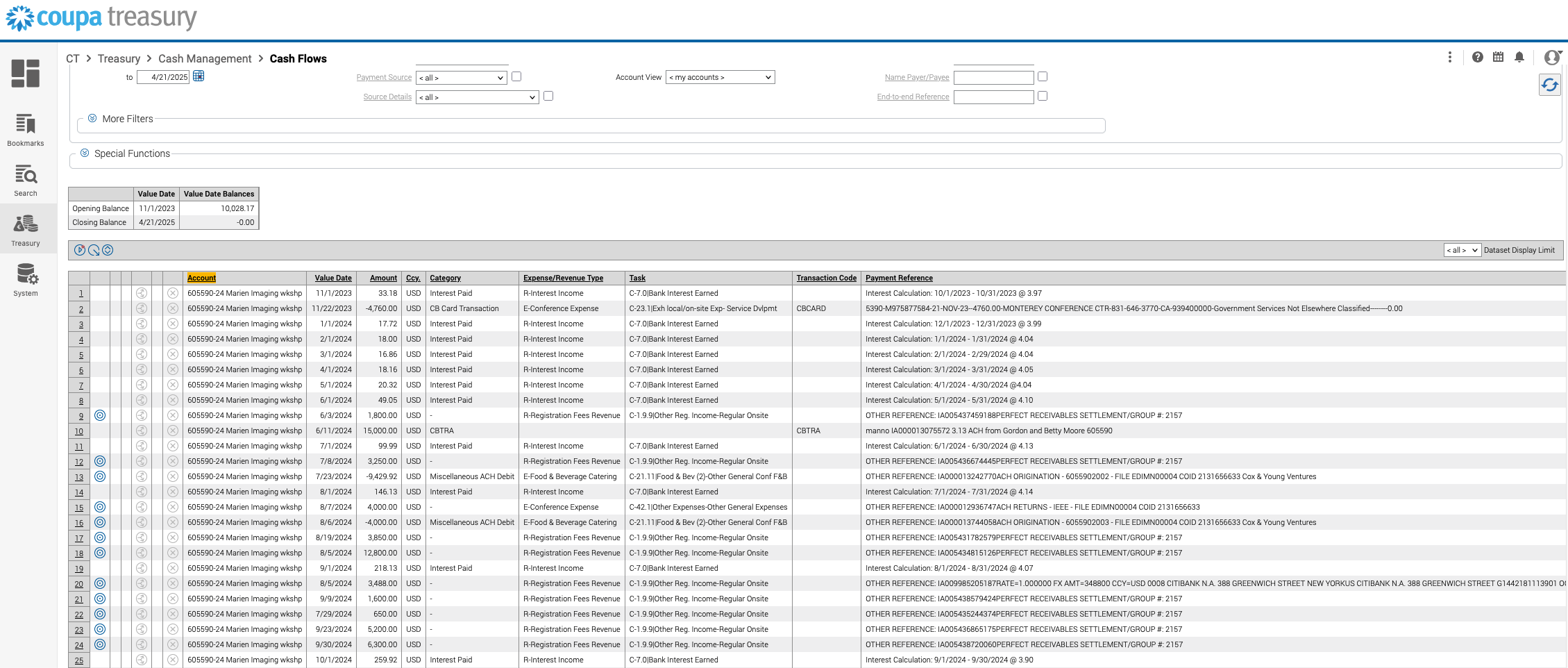Go to Treasury breadcrumb
The width and height of the screenshot is (1568, 668).
pos(119,58)
